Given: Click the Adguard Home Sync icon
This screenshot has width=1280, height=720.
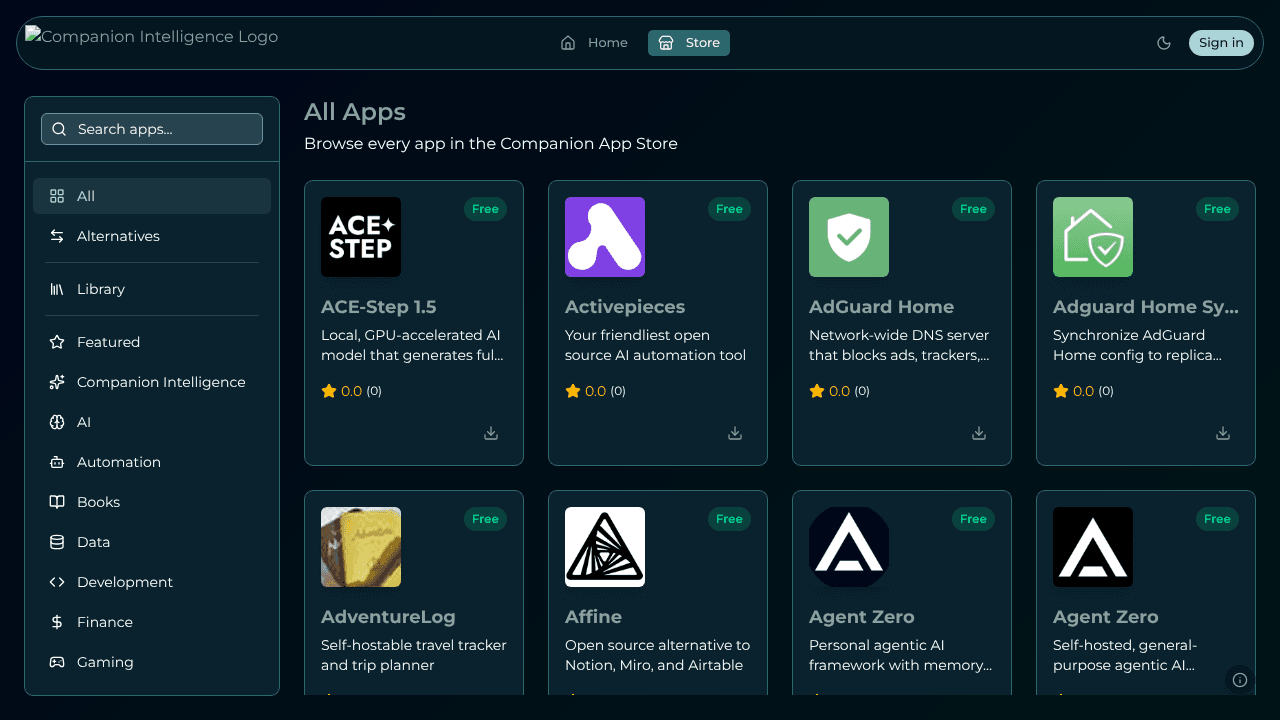Looking at the screenshot, I should (x=1093, y=237).
